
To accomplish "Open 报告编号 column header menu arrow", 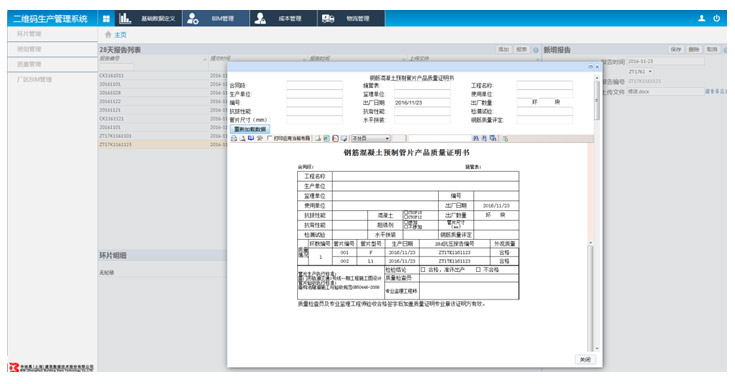I will (205, 59).
